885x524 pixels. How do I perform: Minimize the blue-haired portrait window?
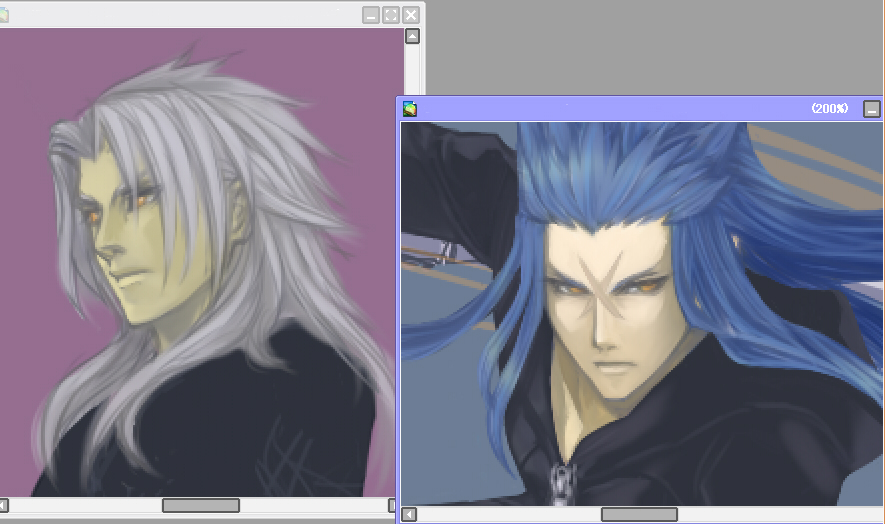pyautogui.click(x=872, y=109)
